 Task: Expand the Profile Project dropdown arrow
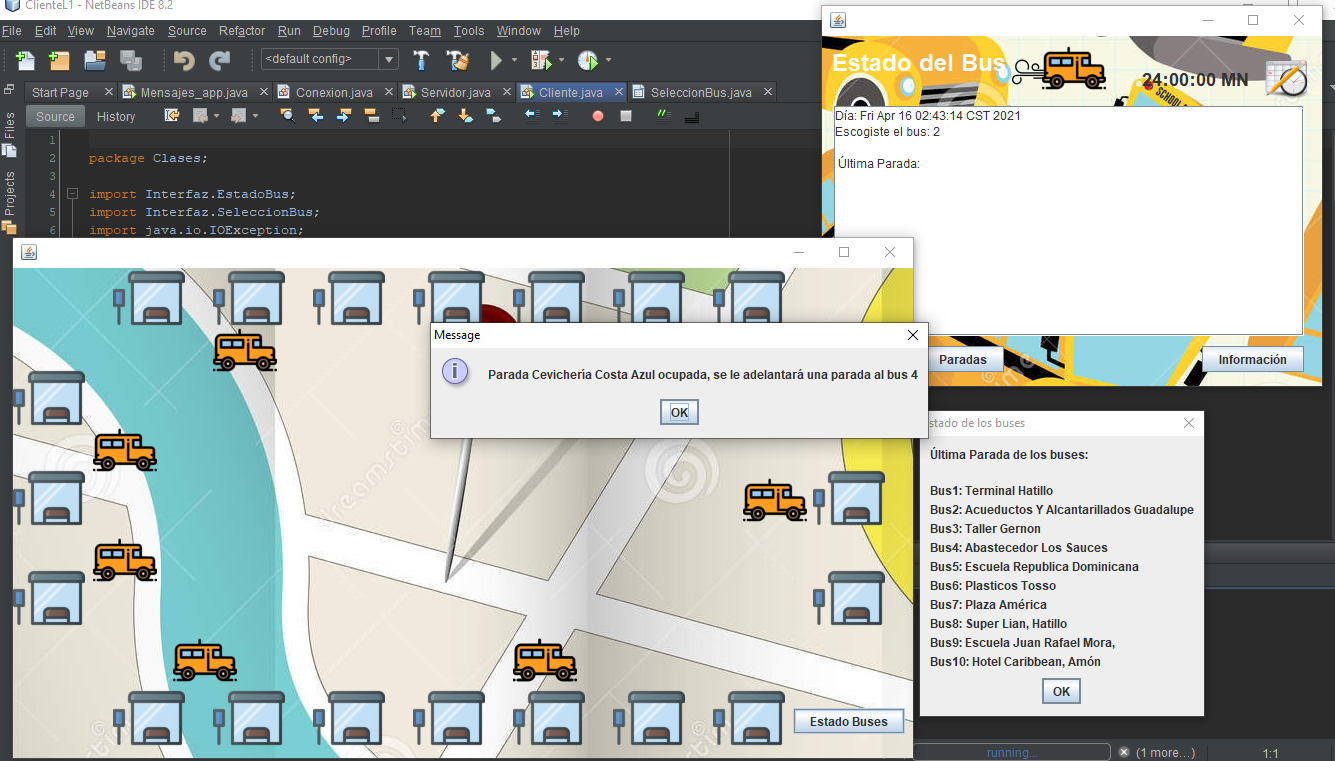click(x=608, y=60)
